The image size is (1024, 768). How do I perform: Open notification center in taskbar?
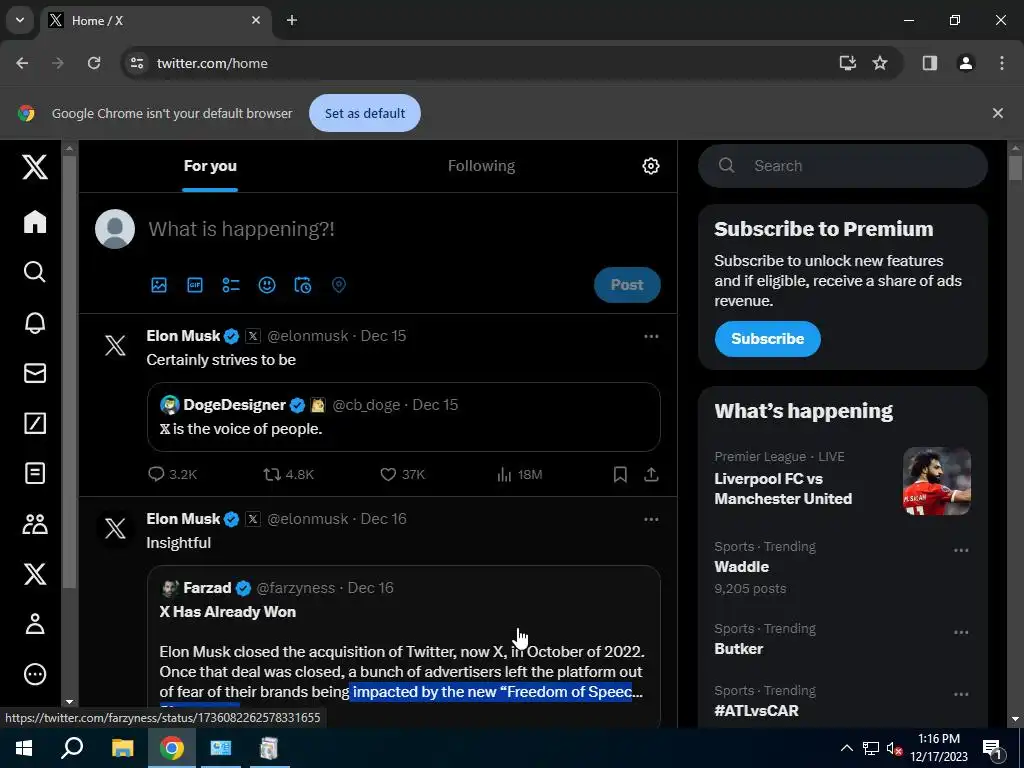pyautogui.click(x=992, y=748)
